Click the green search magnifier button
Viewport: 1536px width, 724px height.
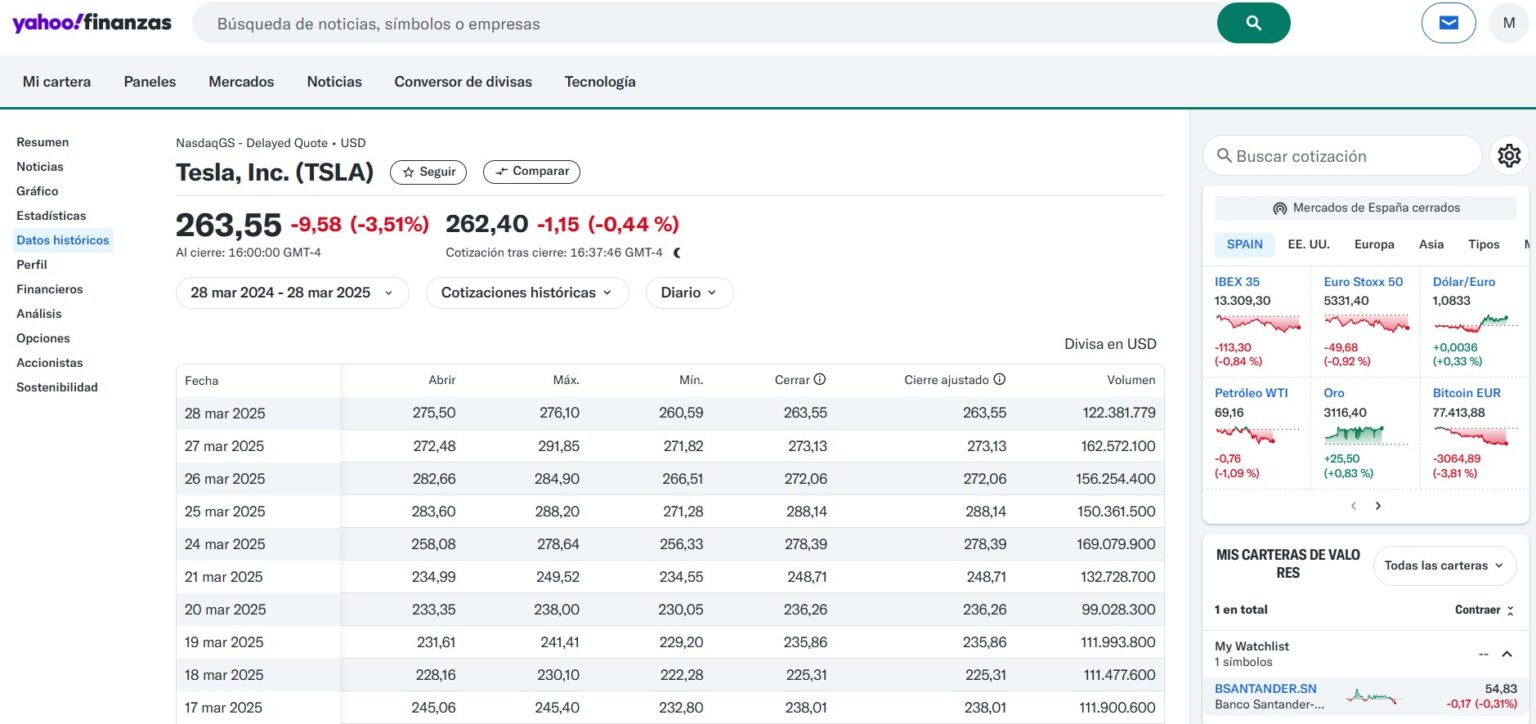coord(1253,23)
